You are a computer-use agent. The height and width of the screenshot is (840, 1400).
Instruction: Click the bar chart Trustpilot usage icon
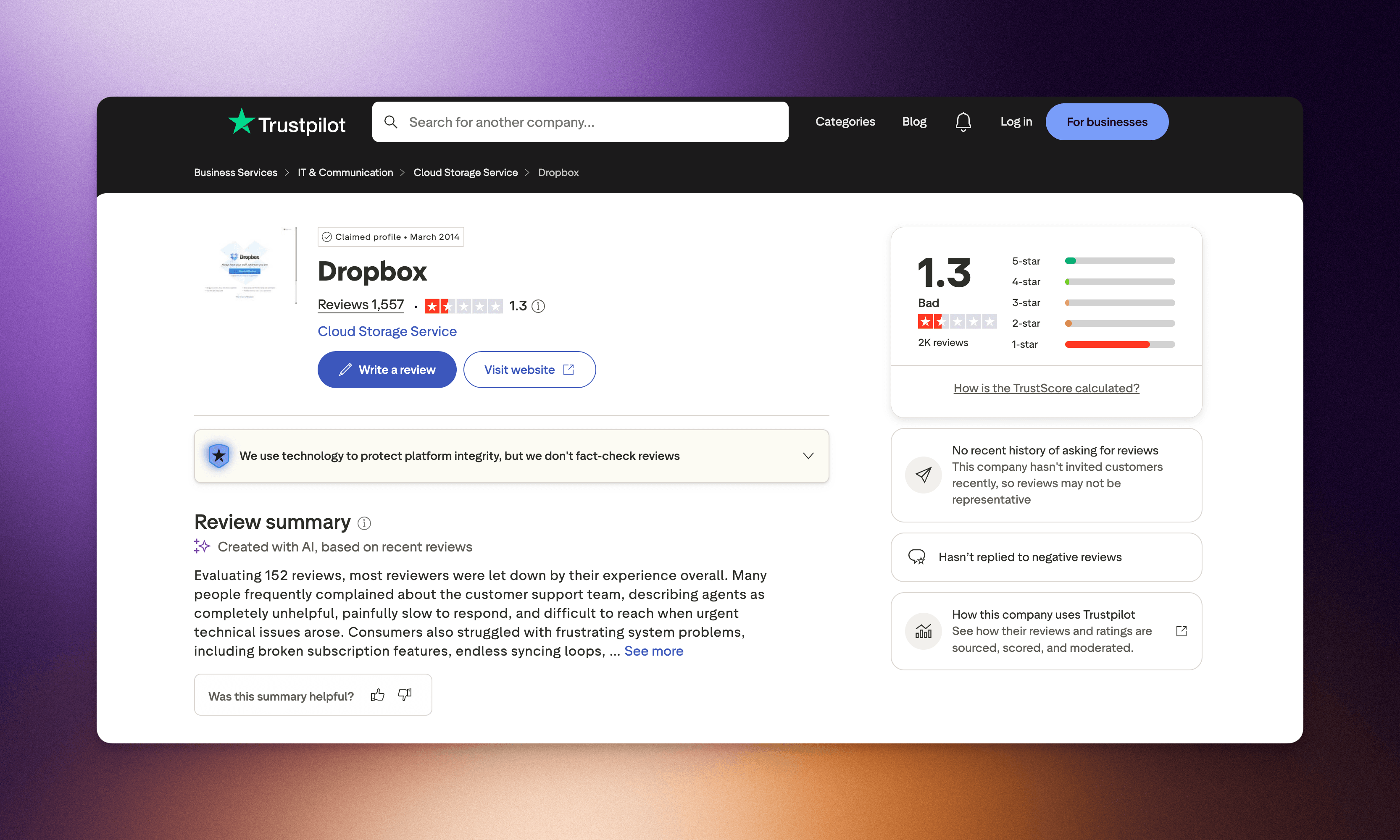(x=924, y=631)
